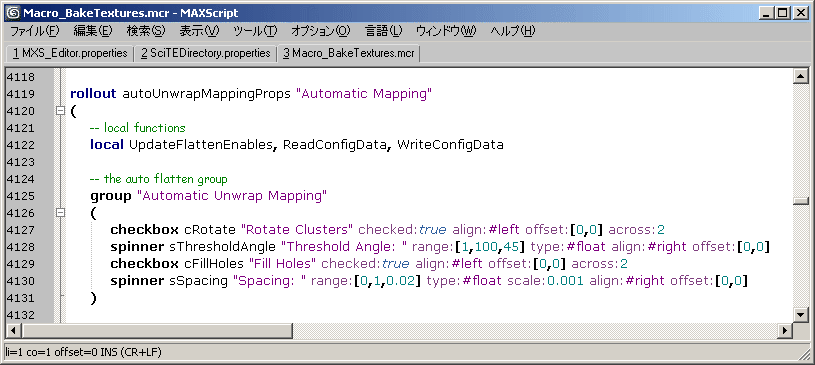Image resolution: width=815 pixels, height=365 pixels.
Task: Open the ファイル(F) menu
Action: click(x=35, y=31)
